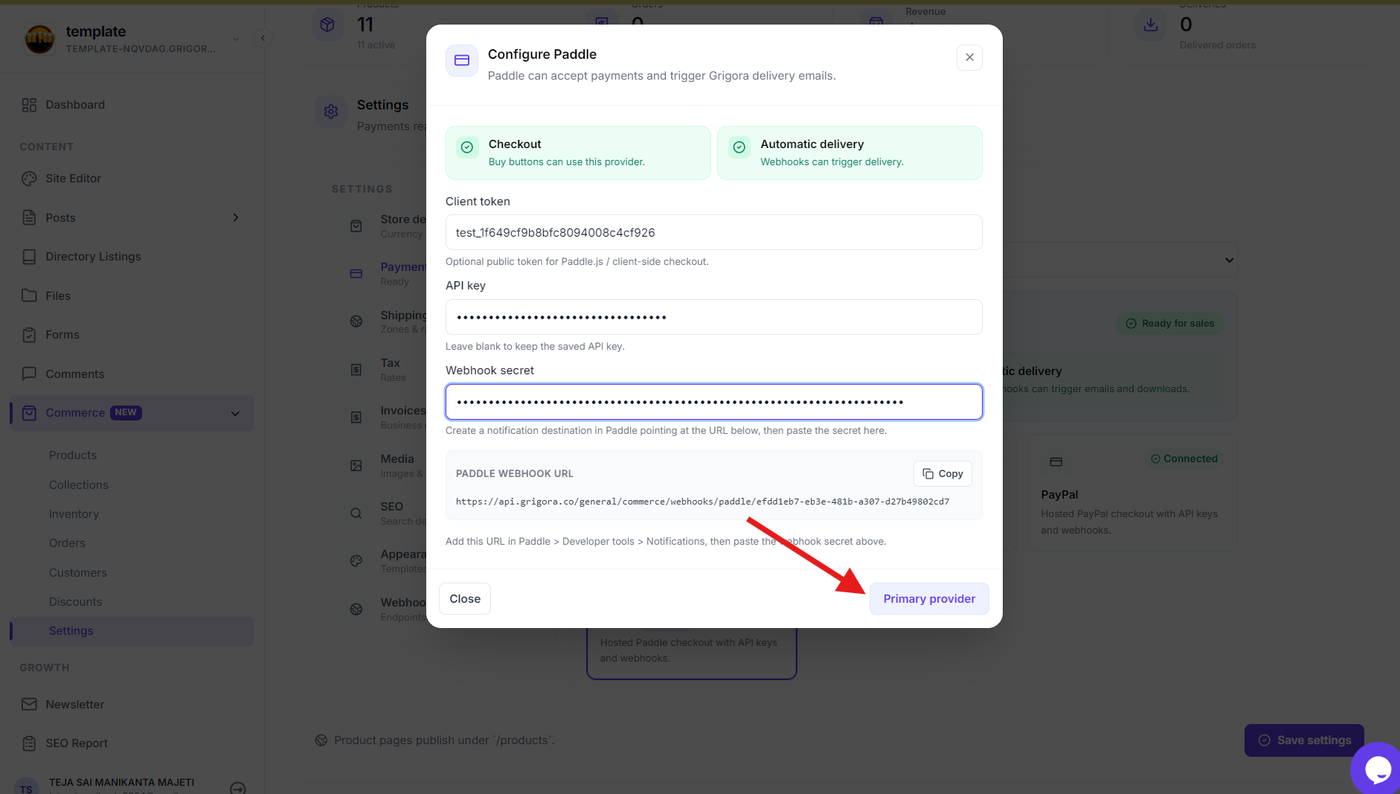This screenshot has height=794, width=1400.
Task: Click the Store details settings icon
Action: pyautogui.click(x=356, y=226)
